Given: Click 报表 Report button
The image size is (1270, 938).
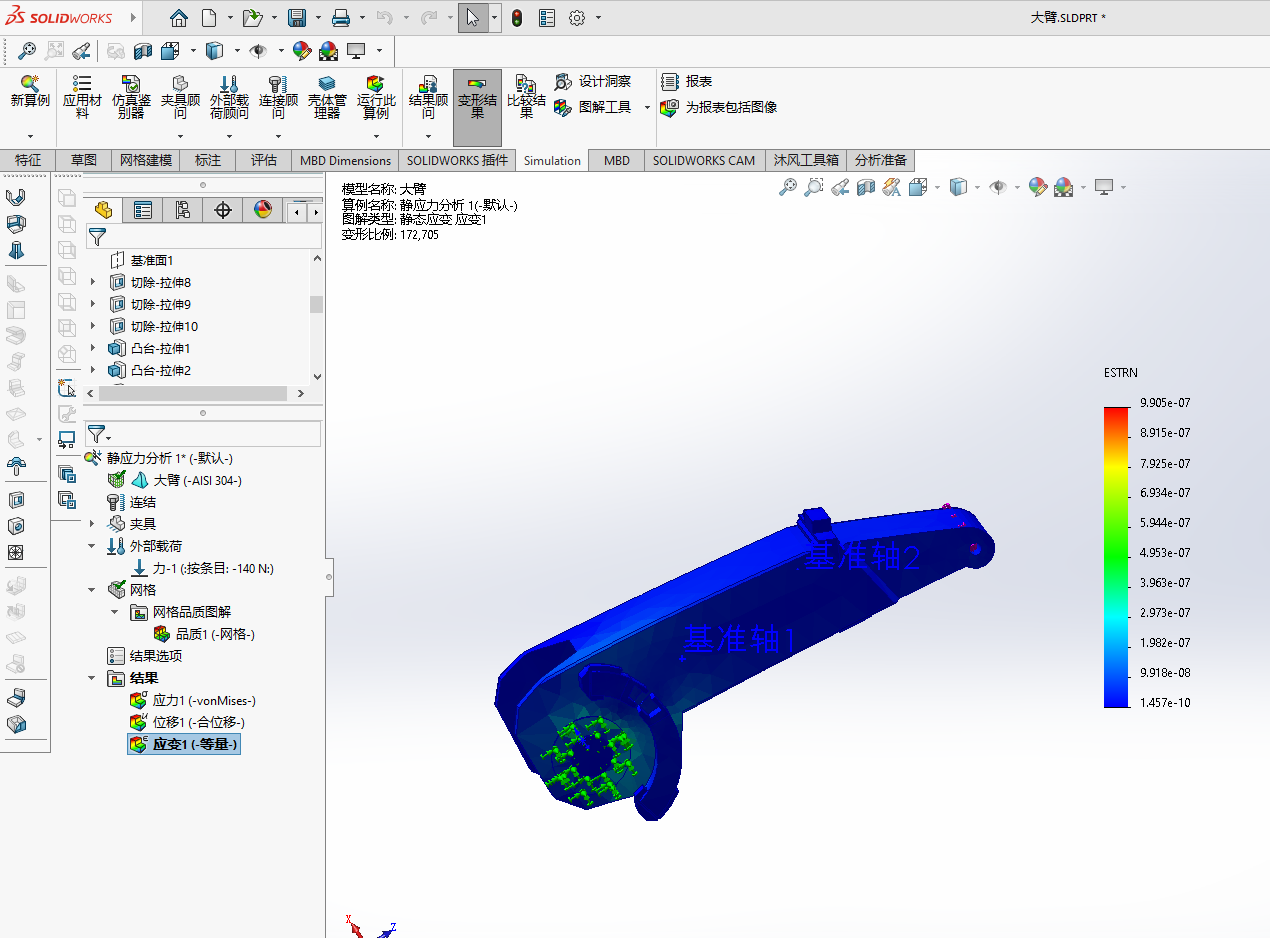Looking at the screenshot, I should 686,82.
